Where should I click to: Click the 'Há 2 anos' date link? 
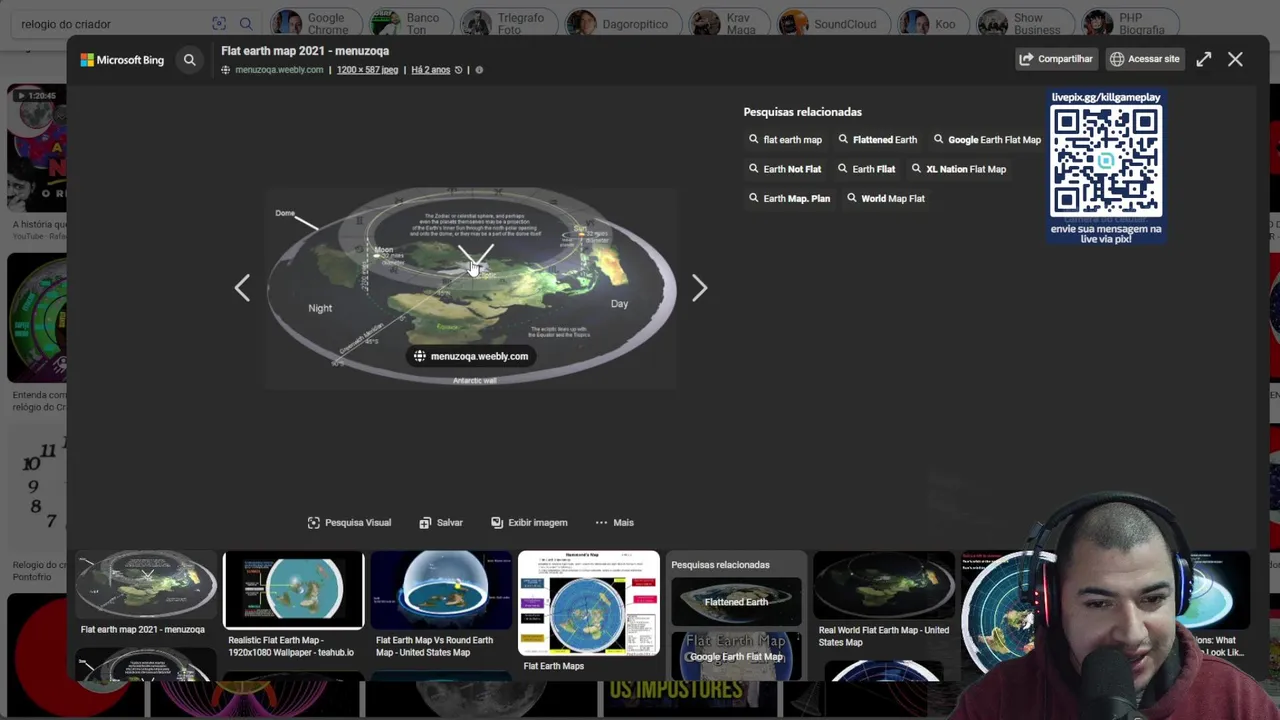click(430, 70)
